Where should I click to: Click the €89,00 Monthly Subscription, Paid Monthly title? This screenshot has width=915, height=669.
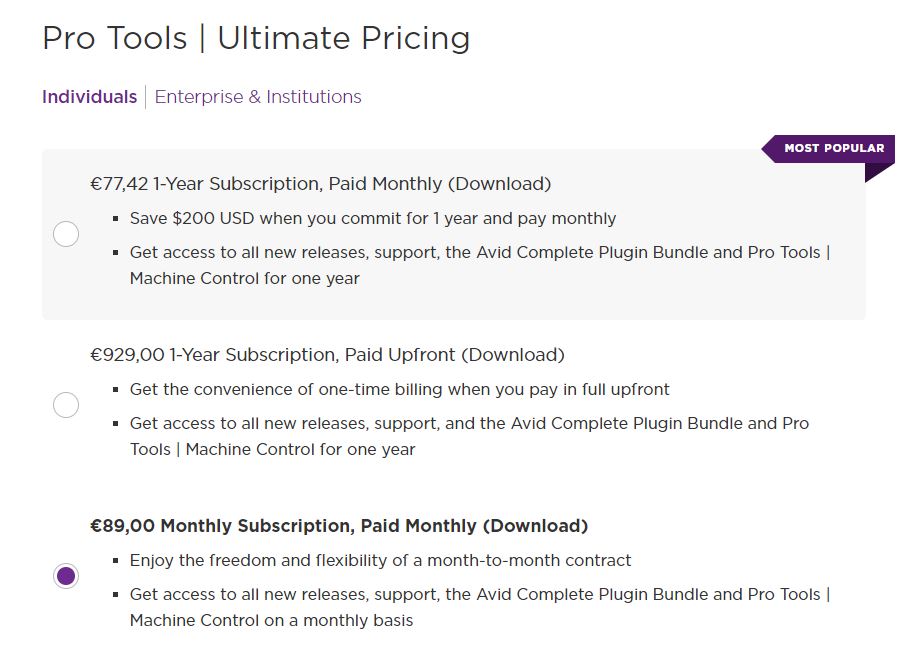click(x=339, y=526)
